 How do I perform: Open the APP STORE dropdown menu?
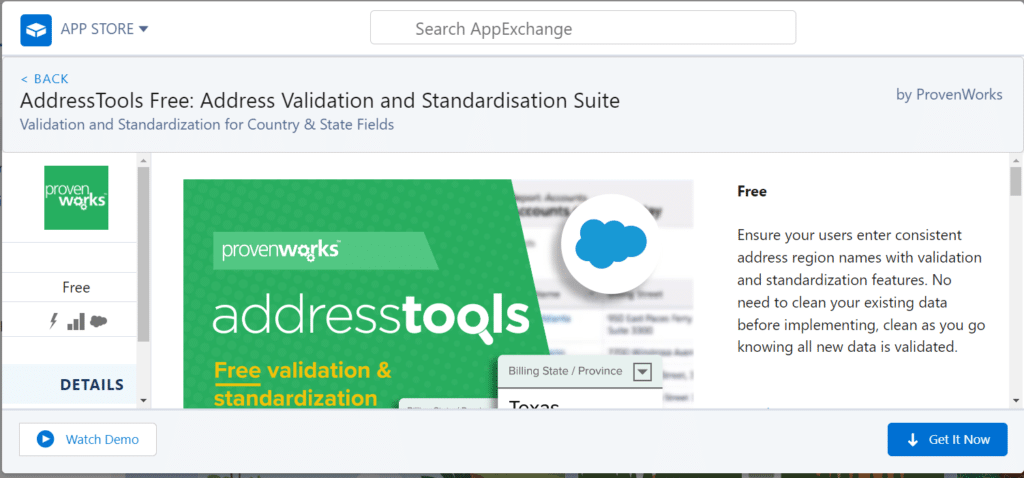click(x=104, y=29)
